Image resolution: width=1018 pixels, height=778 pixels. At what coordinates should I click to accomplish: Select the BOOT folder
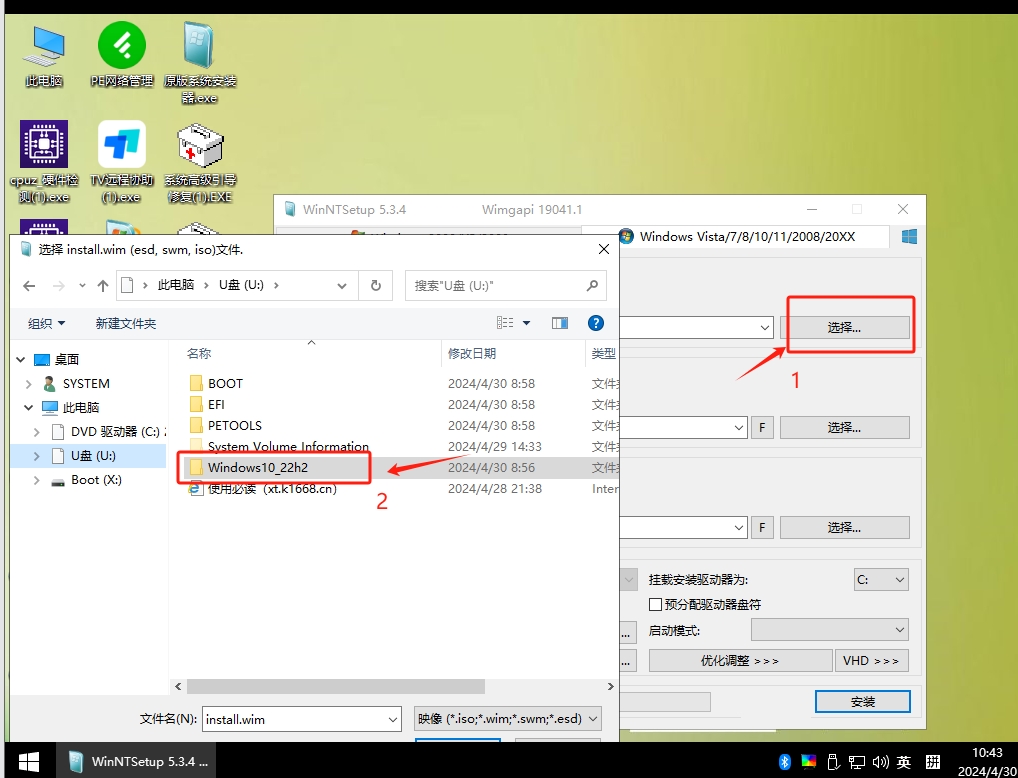225,383
